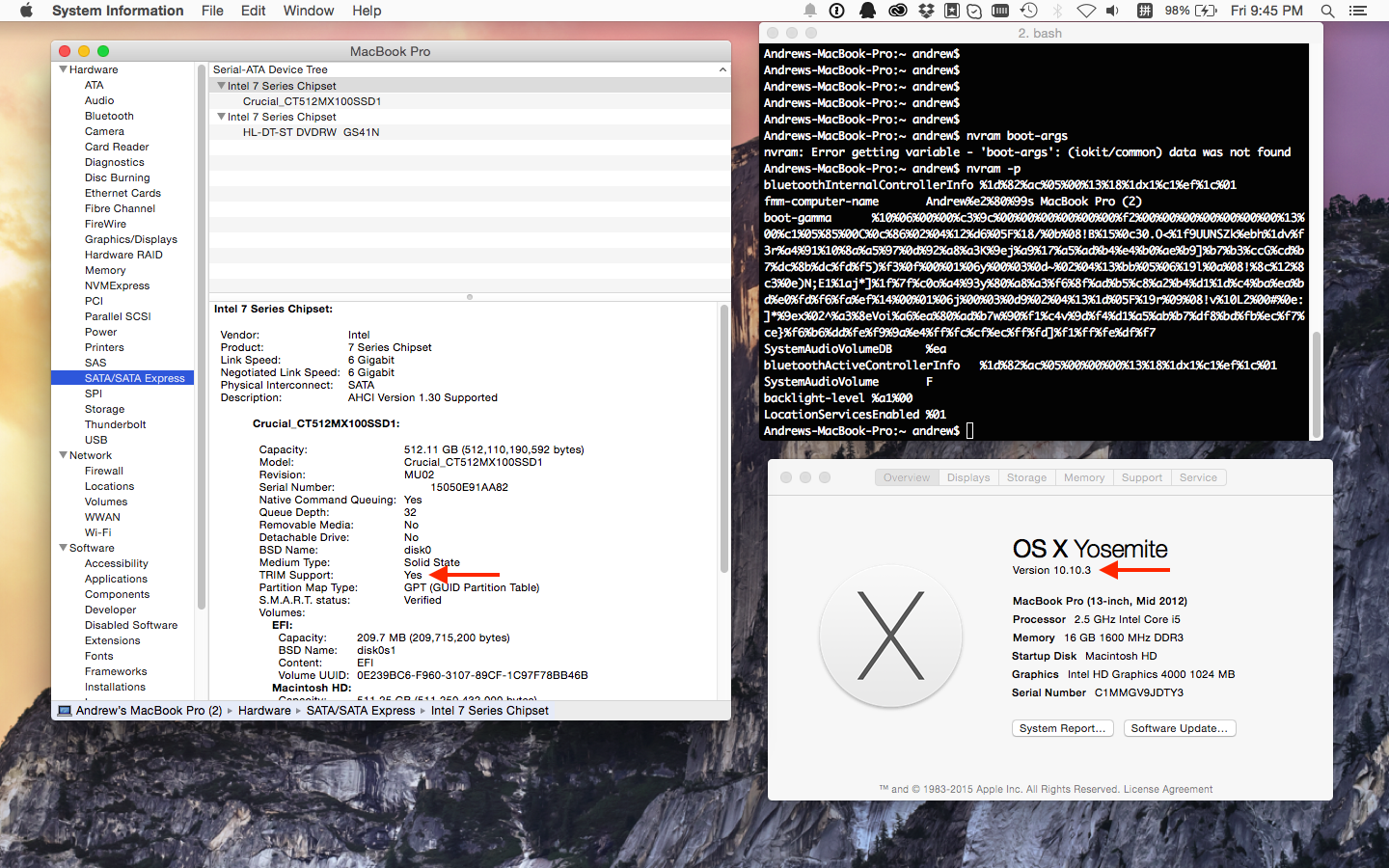Select Thunderbolt in the sidebar

(116, 424)
